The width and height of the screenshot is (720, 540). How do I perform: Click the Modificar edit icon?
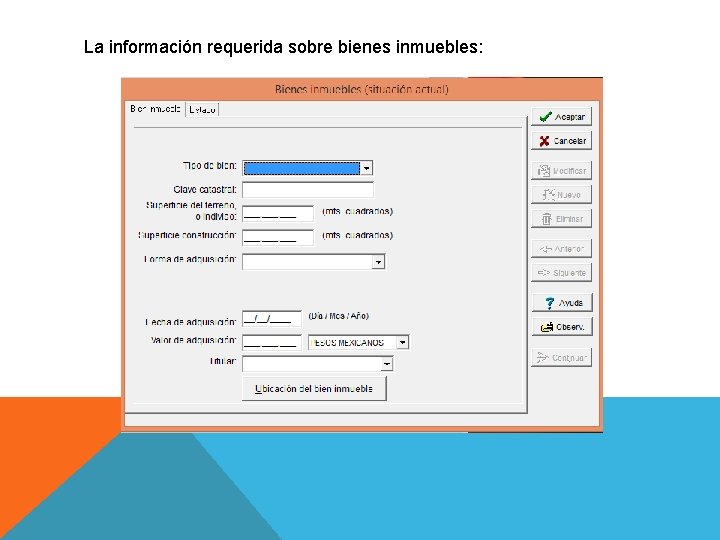pos(544,171)
